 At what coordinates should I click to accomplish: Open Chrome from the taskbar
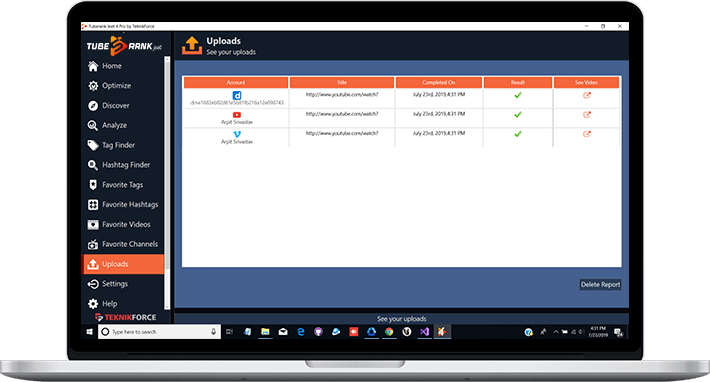click(389, 332)
